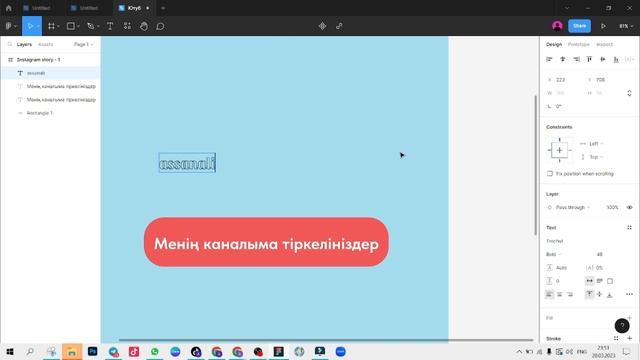Switch to the Design tab
640x360 pixels.
[x=554, y=44]
